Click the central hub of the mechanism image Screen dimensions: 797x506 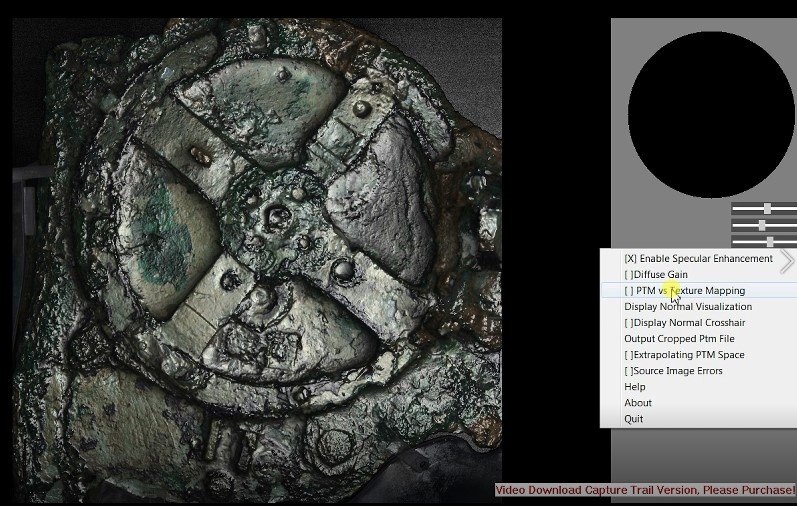[272, 213]
